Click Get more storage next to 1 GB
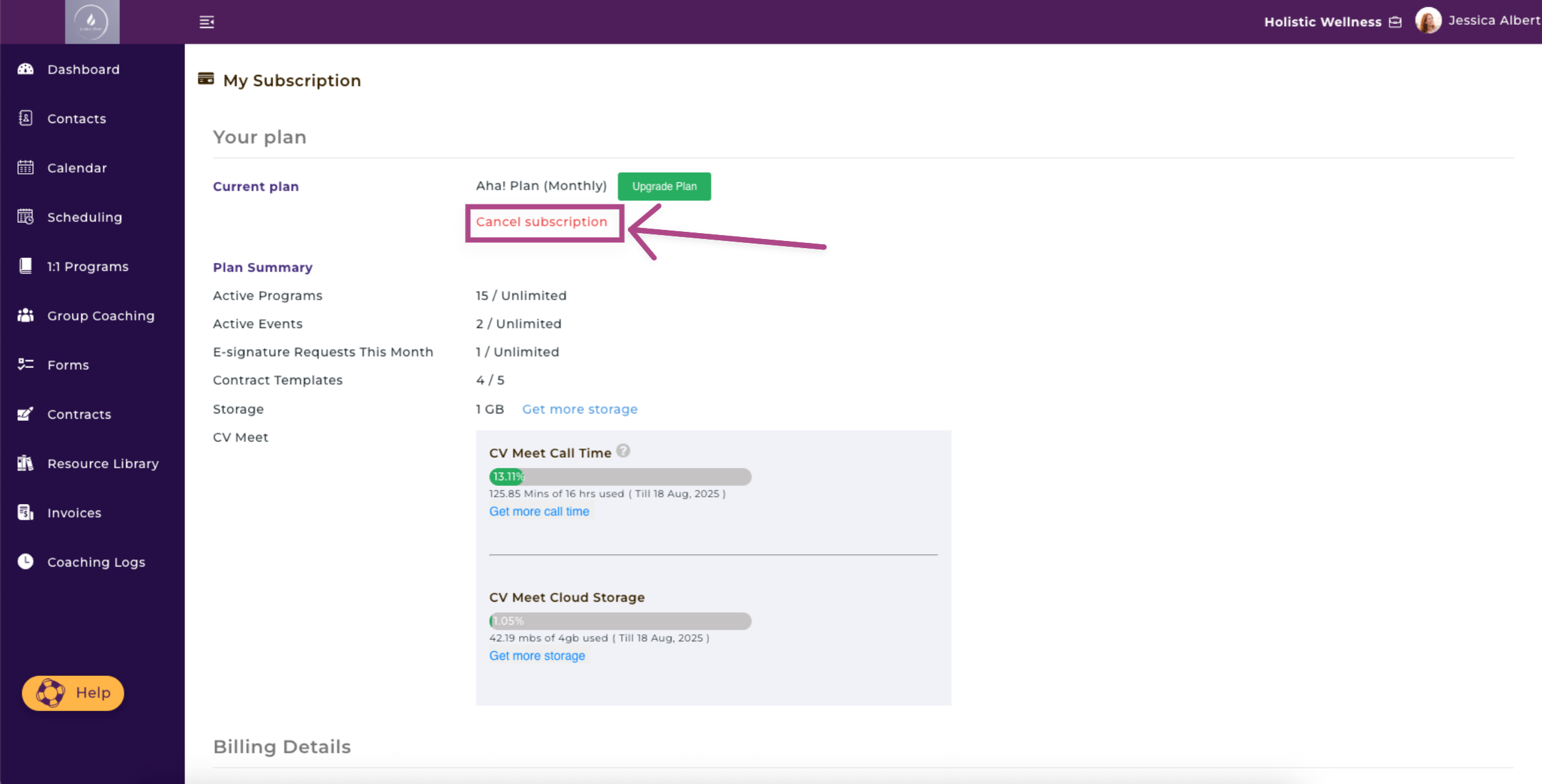This screenshot has height=784, width=1542. coord(580,409)
